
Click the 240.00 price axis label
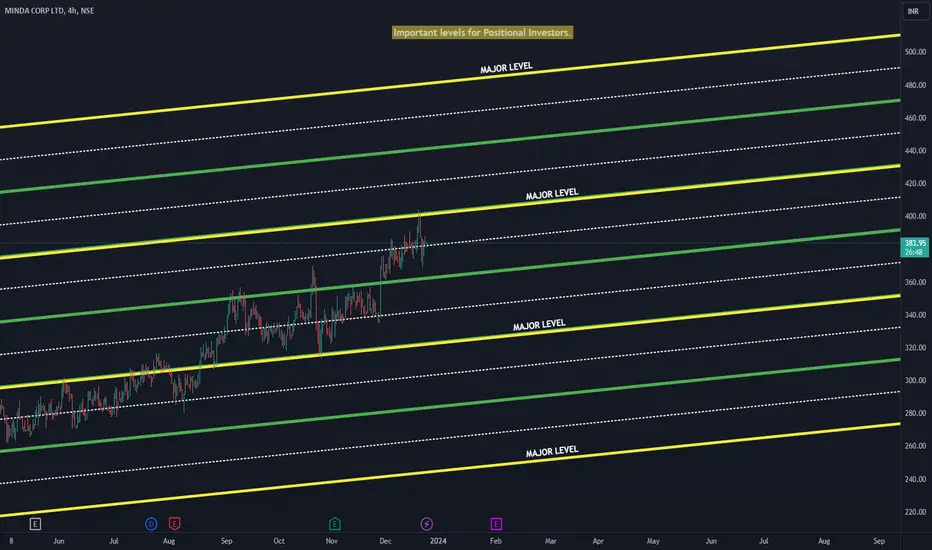(x=915, y=479)
